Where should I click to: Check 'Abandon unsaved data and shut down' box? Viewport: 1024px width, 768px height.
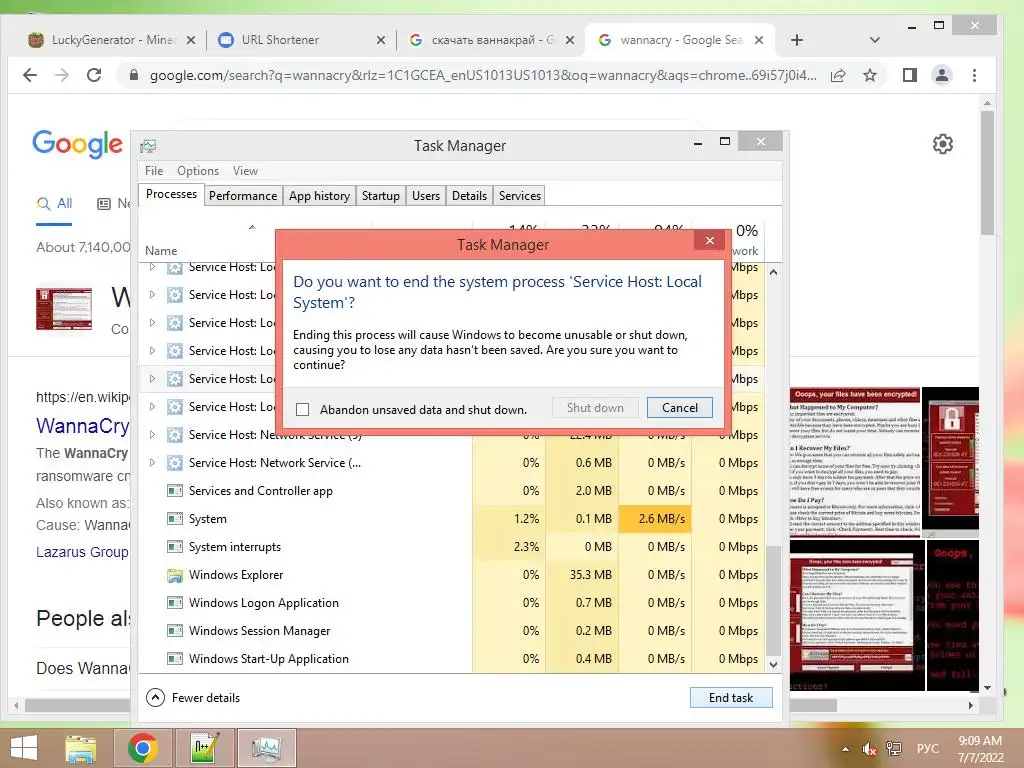(x=302, y=409)
